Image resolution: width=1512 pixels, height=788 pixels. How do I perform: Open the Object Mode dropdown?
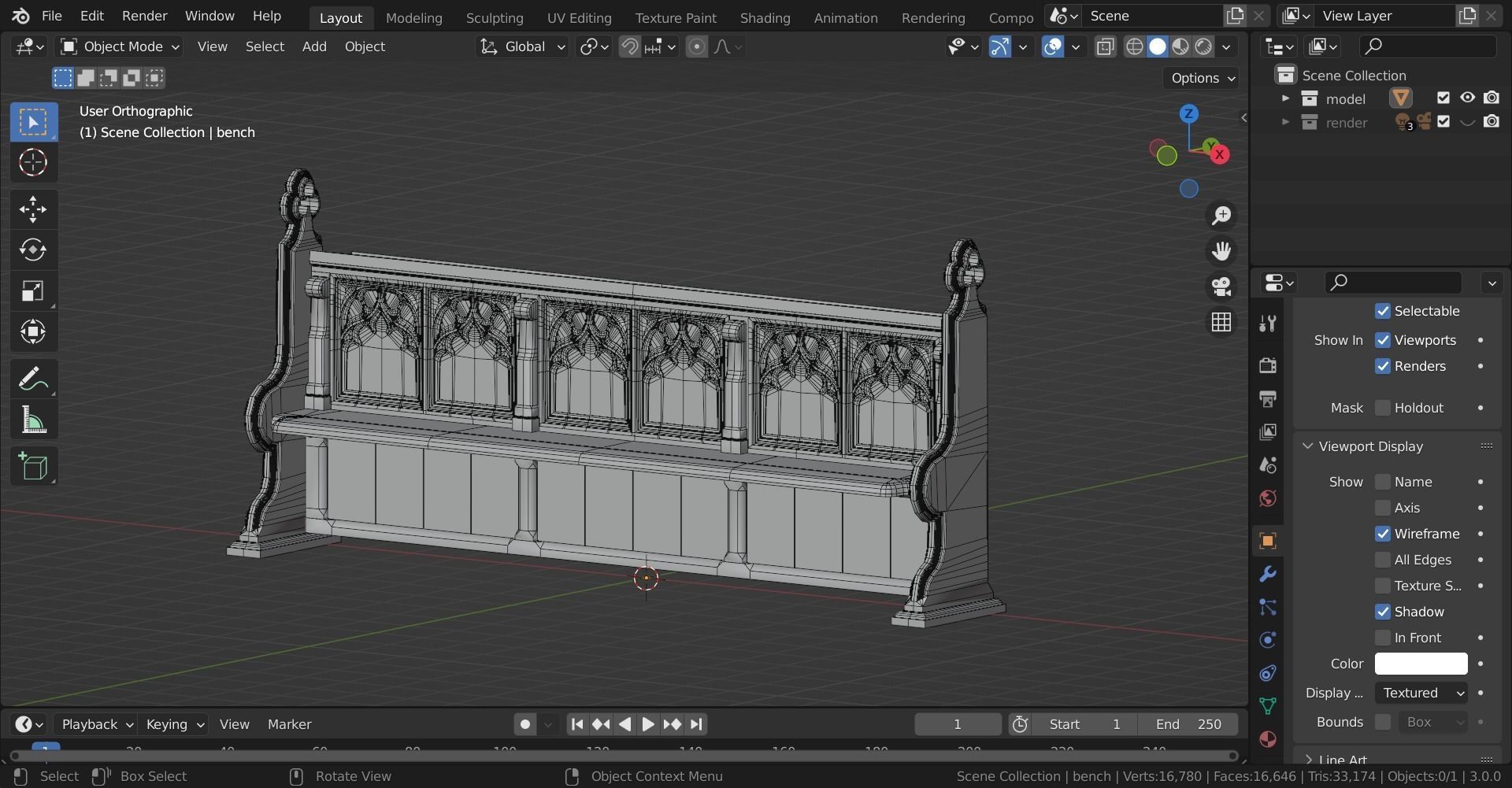pyautogui.click(x=120, y=47)
